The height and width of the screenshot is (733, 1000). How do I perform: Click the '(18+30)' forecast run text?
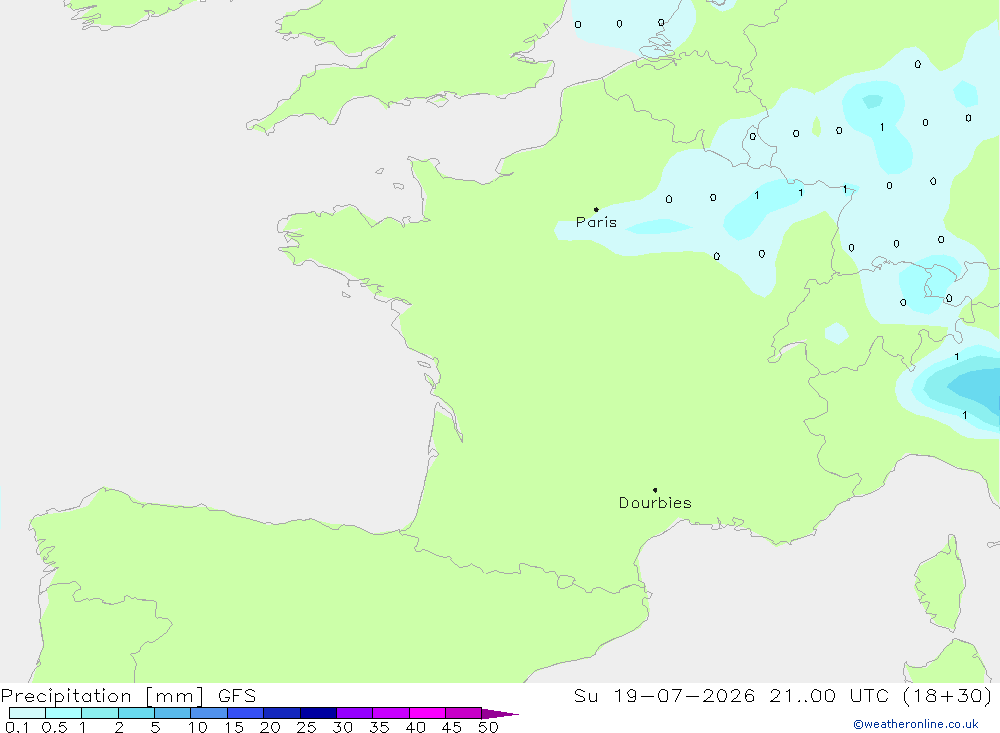[948, 695]
